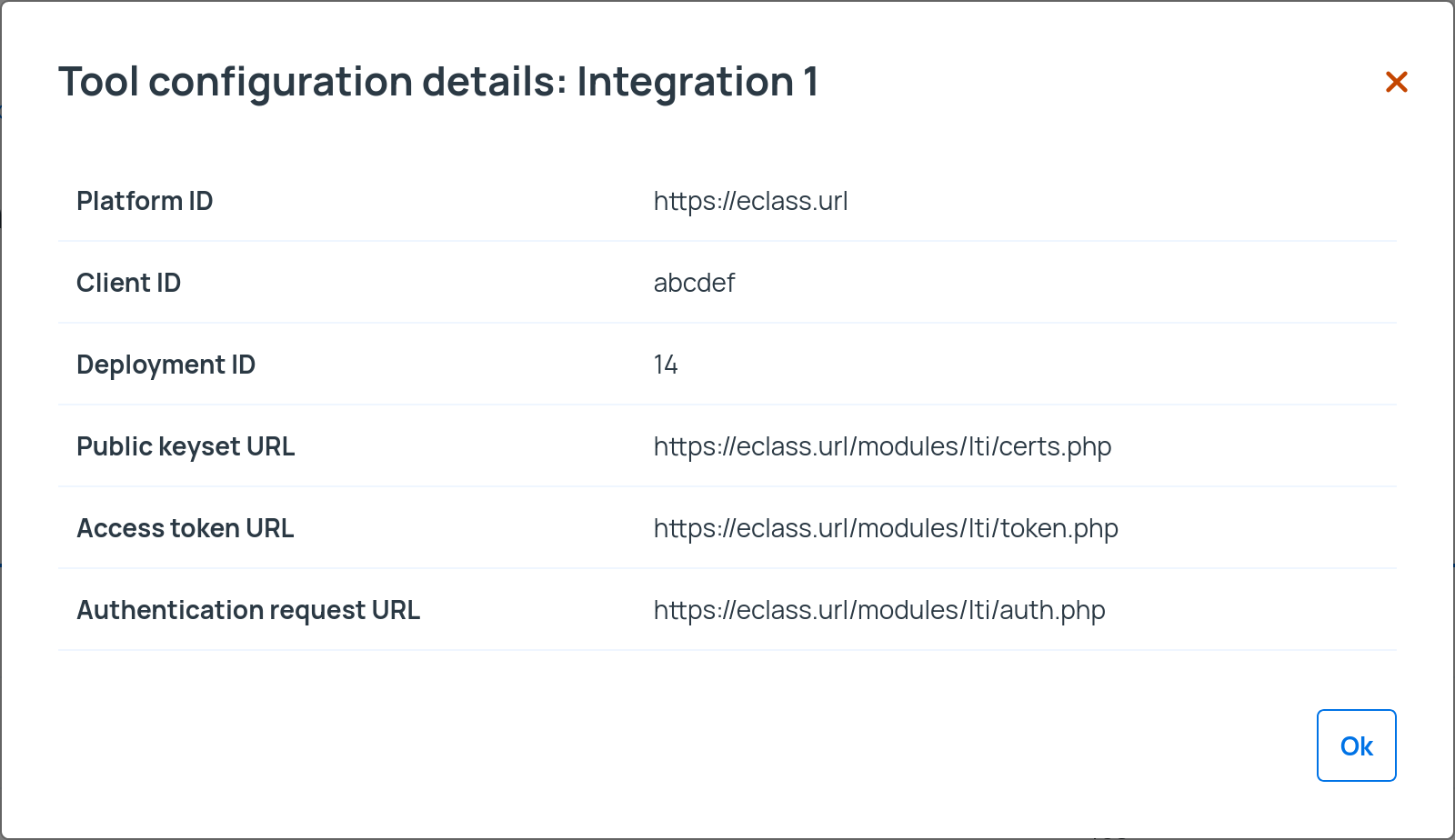Select the Access token URL label
Image resolution: width=1455 pixels, height=840 pixels.
(x=185, y=528)
